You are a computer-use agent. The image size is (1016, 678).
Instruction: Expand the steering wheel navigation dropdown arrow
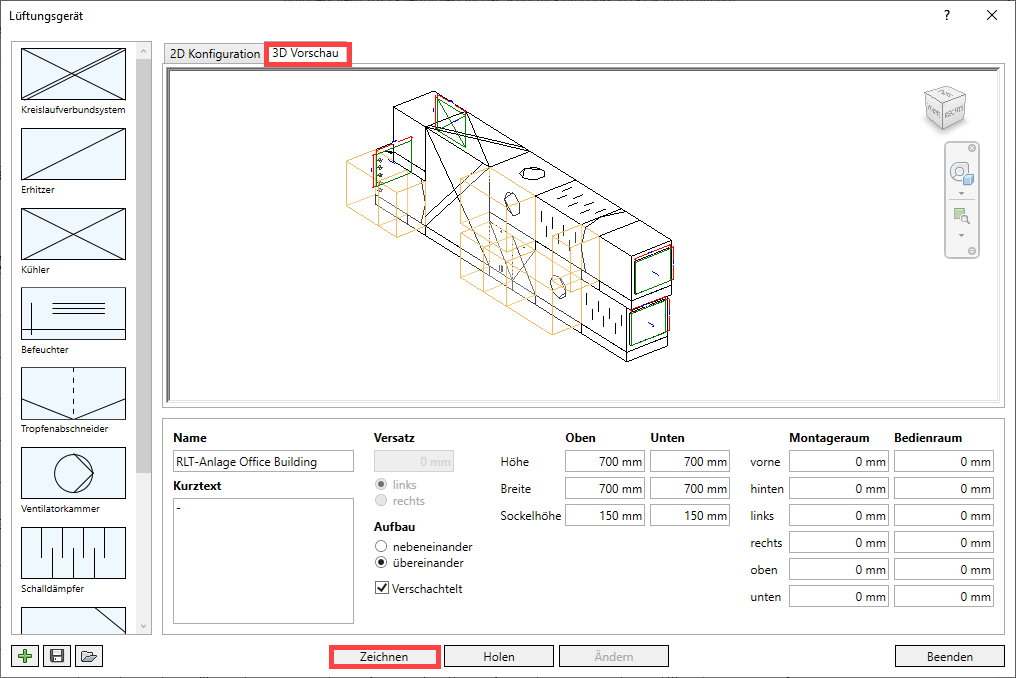[961, 193]
